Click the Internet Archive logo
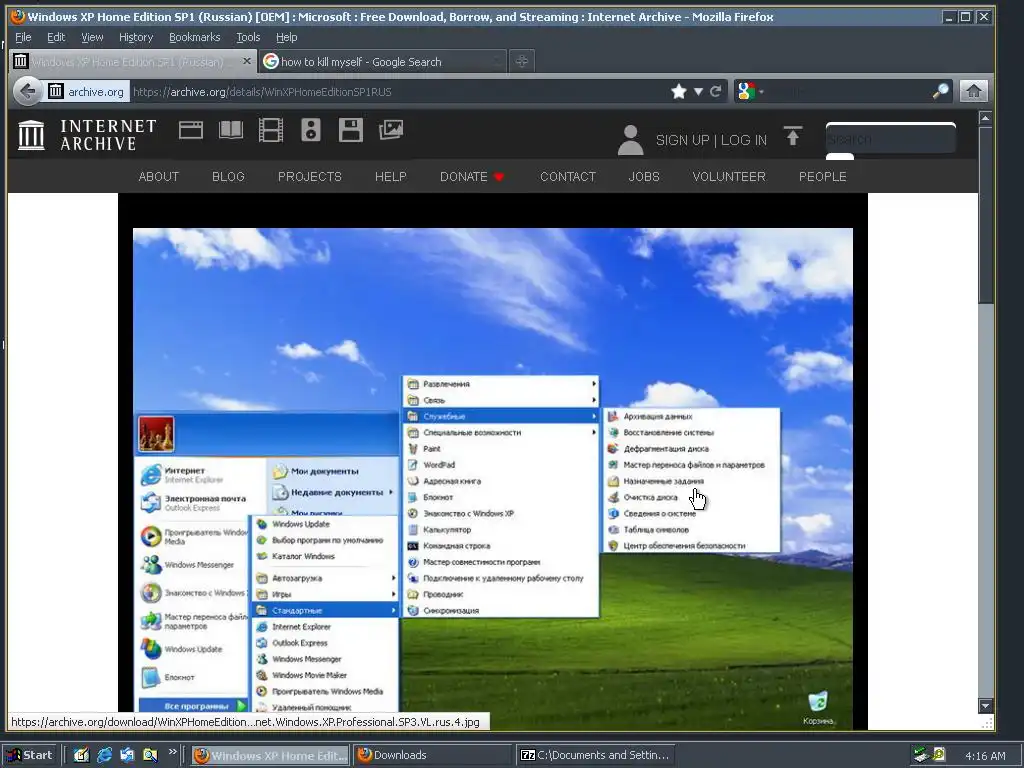 pyautogui.click(x=88, y=135)
